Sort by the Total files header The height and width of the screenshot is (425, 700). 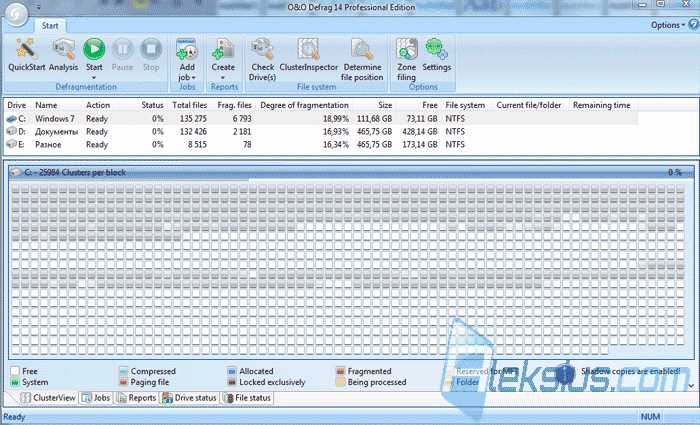point(190,105)
